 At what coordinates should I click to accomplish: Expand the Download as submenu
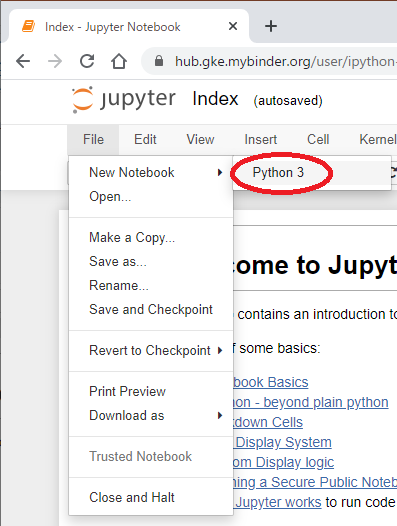tap(151, 416)
